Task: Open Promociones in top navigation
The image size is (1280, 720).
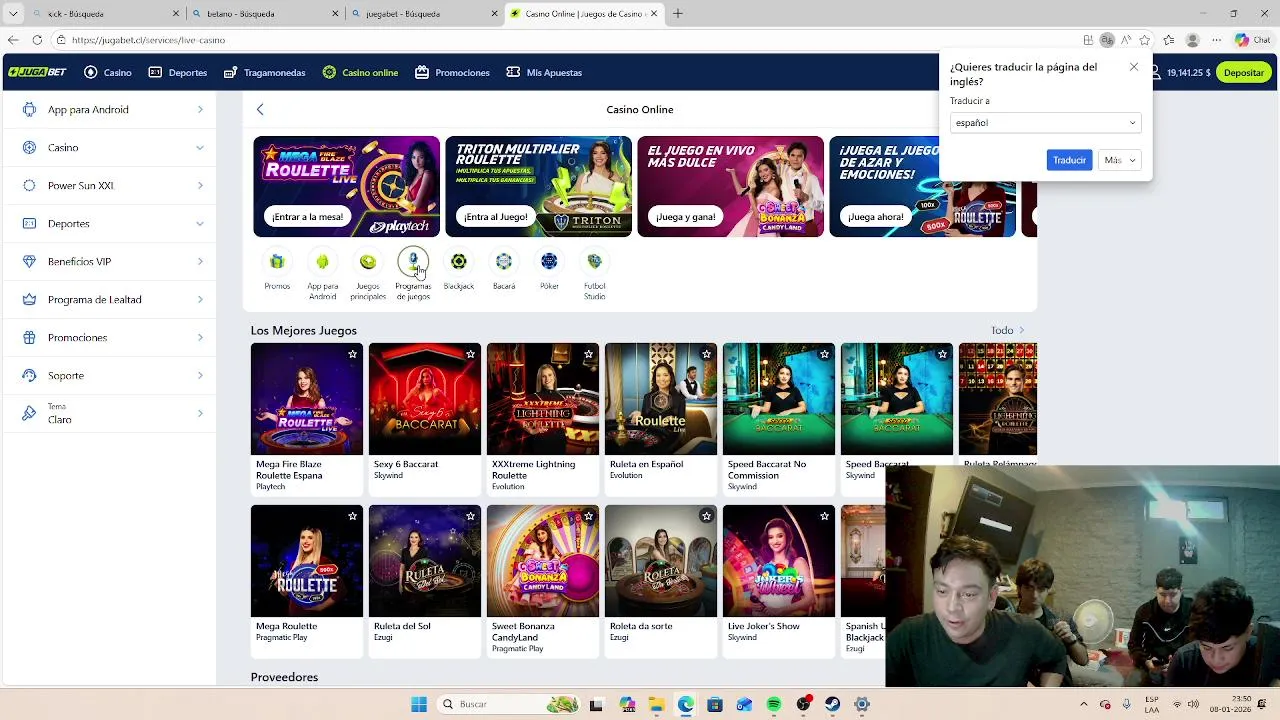Action: pyautogui.click(x=452, y=72)
